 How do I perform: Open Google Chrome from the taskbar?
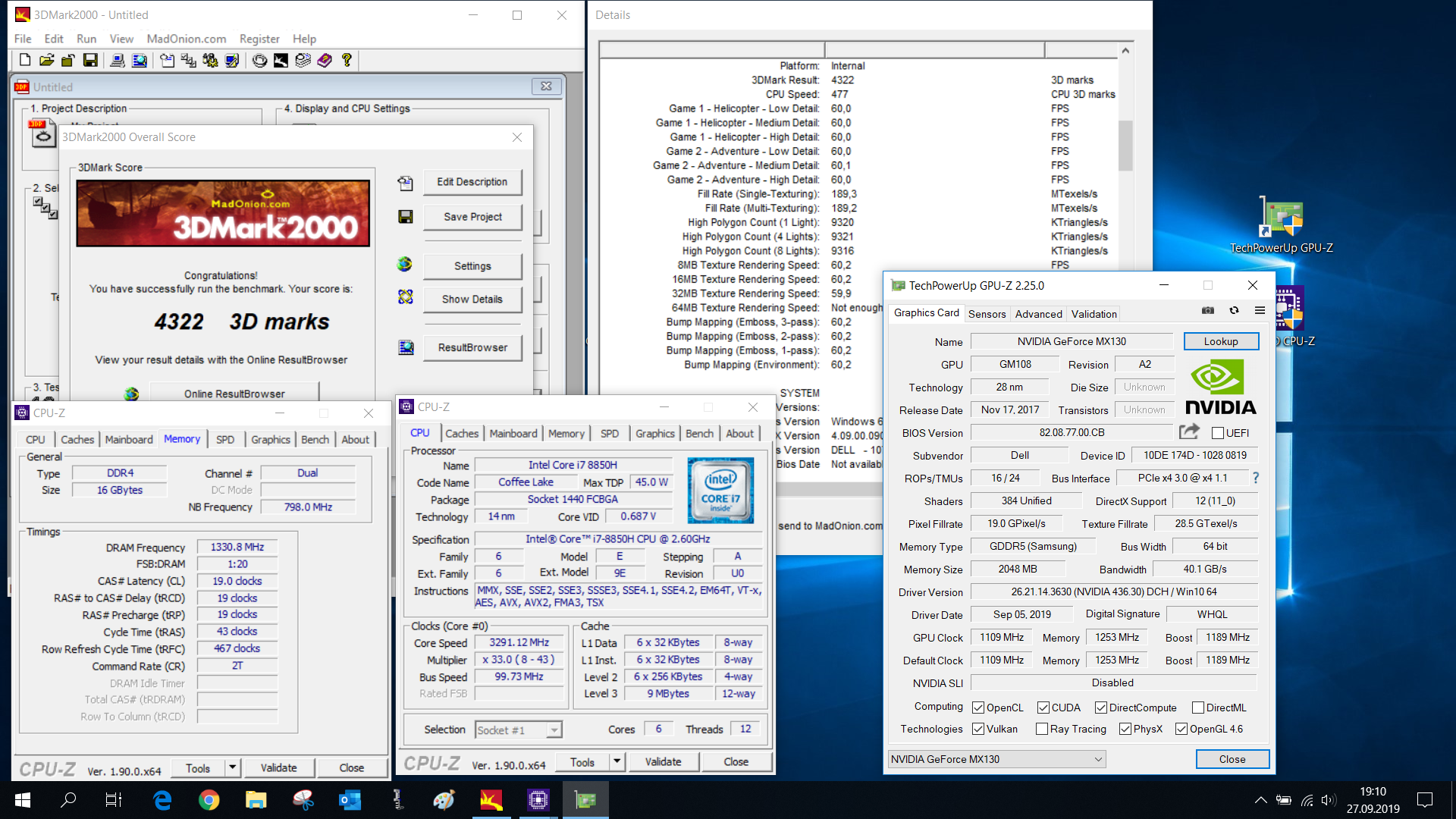coord(209,800)
